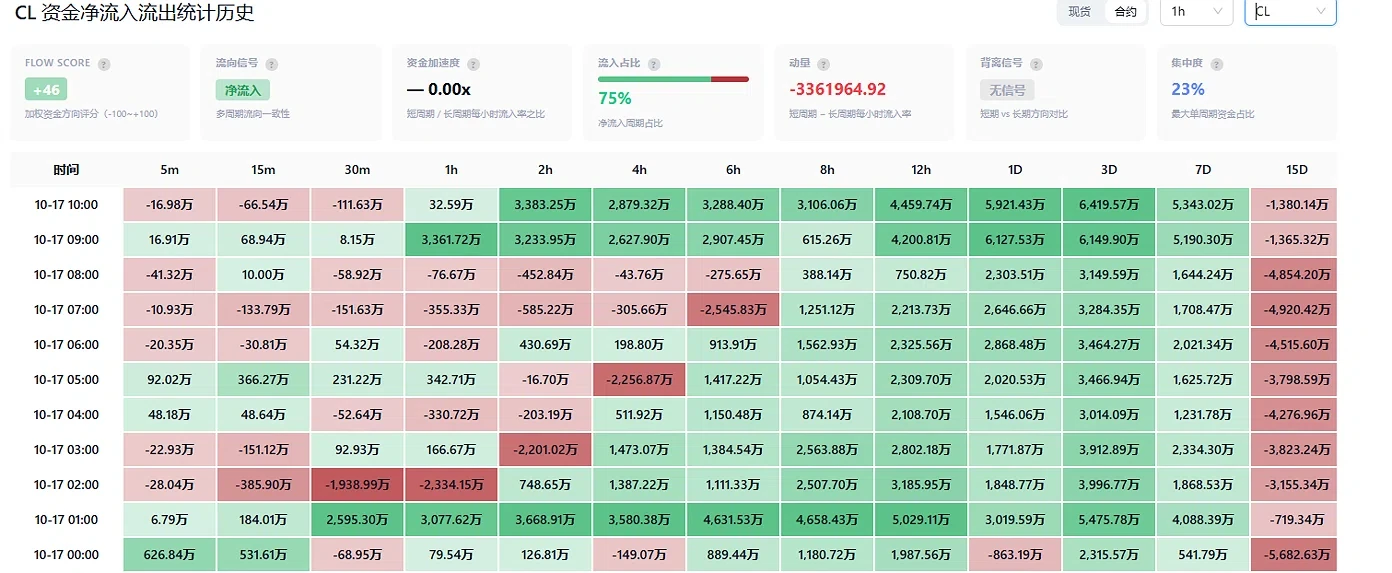Click the +46 flow score badge

point(46,89)
